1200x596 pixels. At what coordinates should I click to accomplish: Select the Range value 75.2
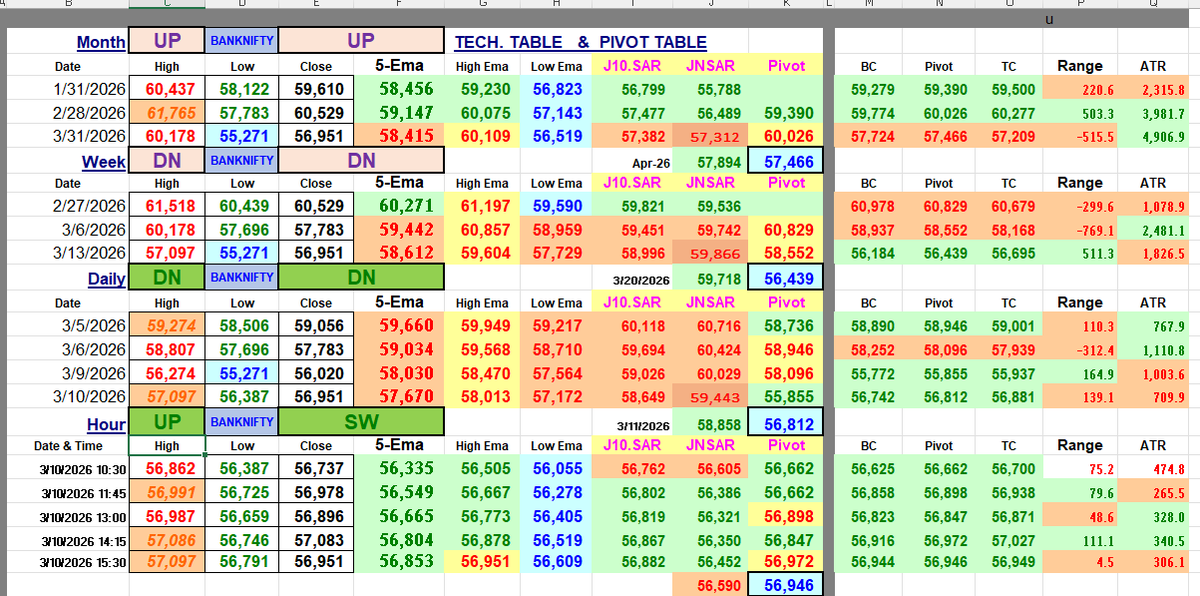(1080, 467)
